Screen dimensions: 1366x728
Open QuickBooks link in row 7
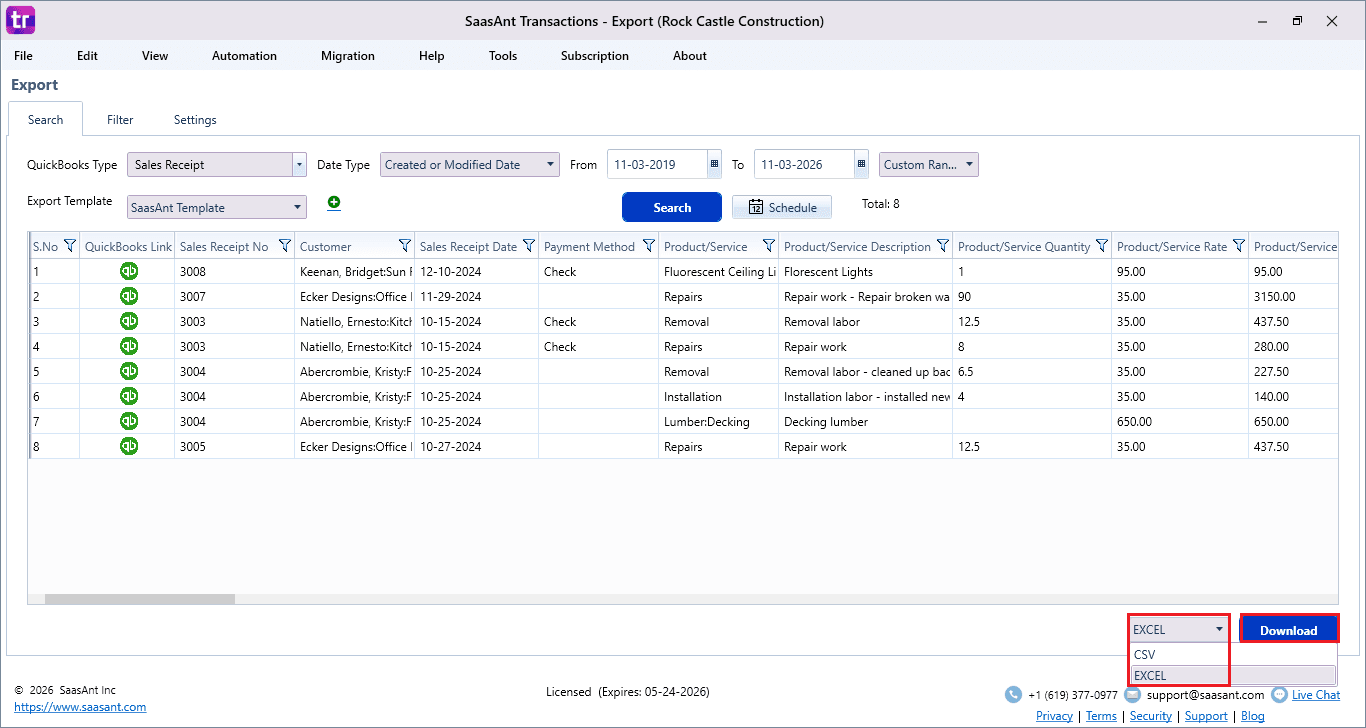point(129,421)
